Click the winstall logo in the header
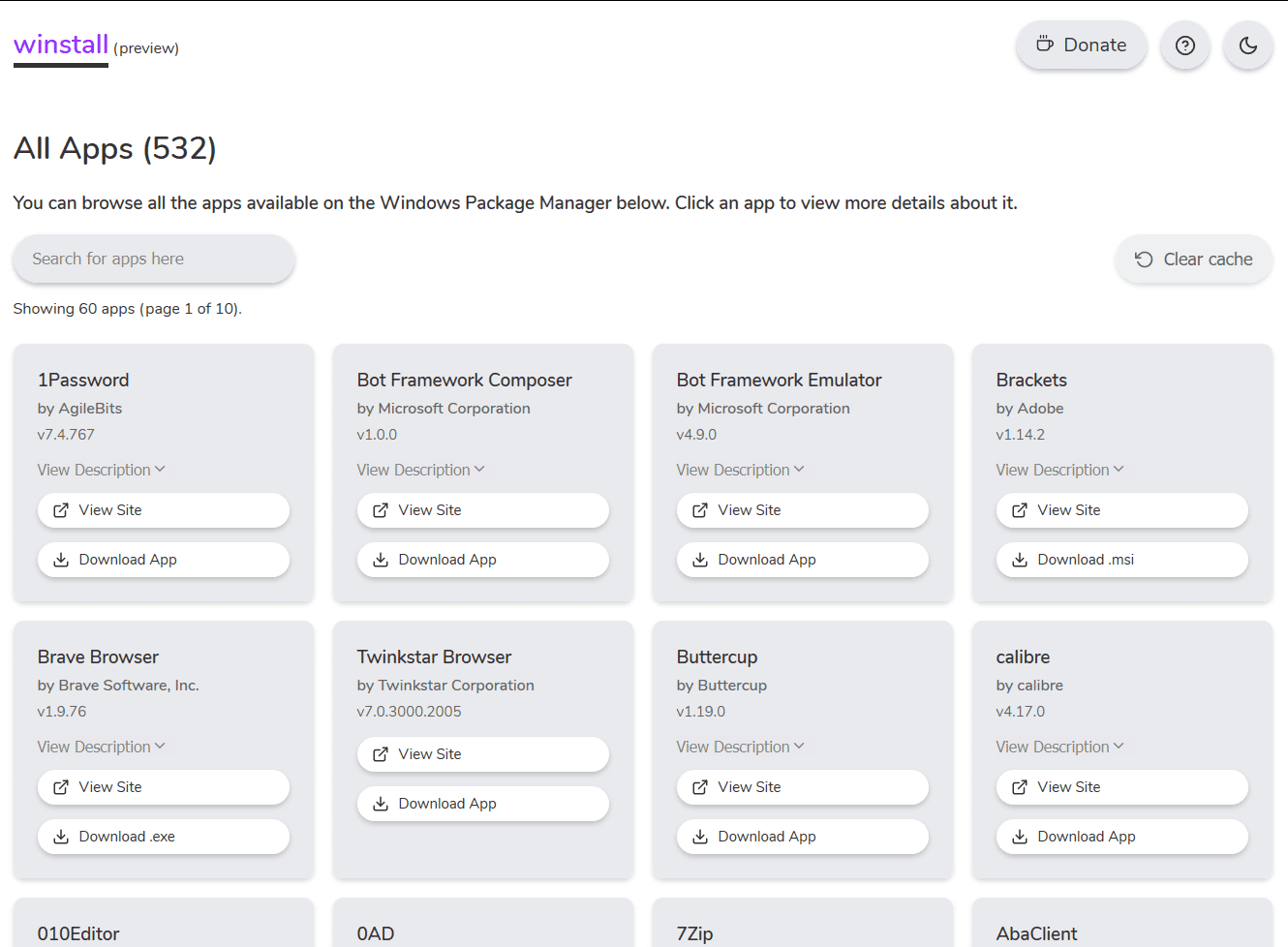 (x=60, y=44)
